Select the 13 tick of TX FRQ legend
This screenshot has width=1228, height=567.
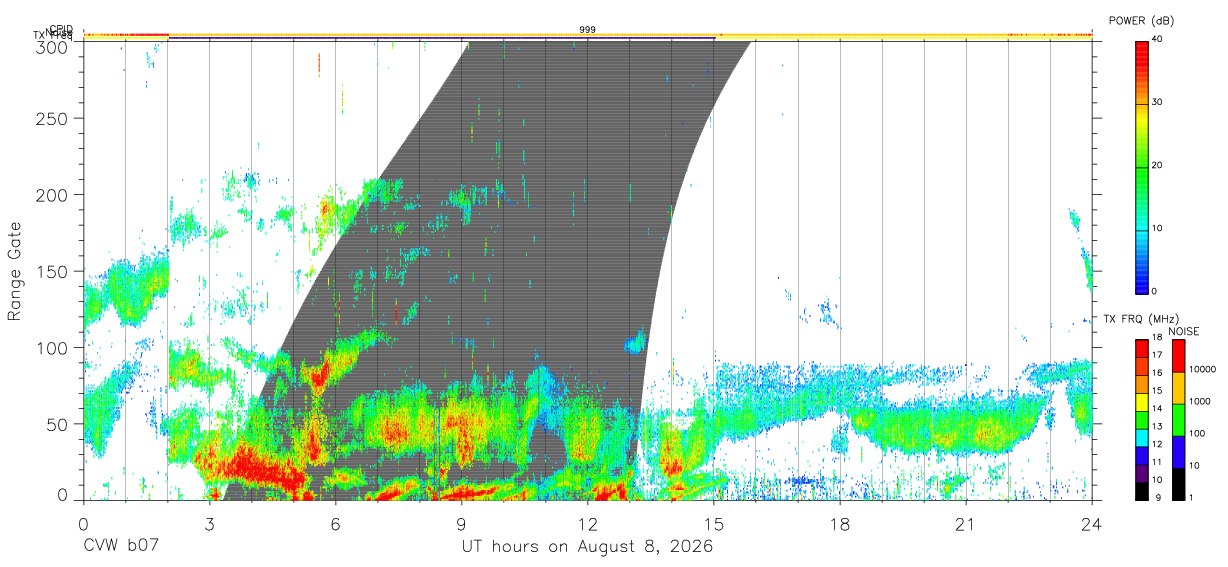pyautogui.click(x=1158, y=426)
